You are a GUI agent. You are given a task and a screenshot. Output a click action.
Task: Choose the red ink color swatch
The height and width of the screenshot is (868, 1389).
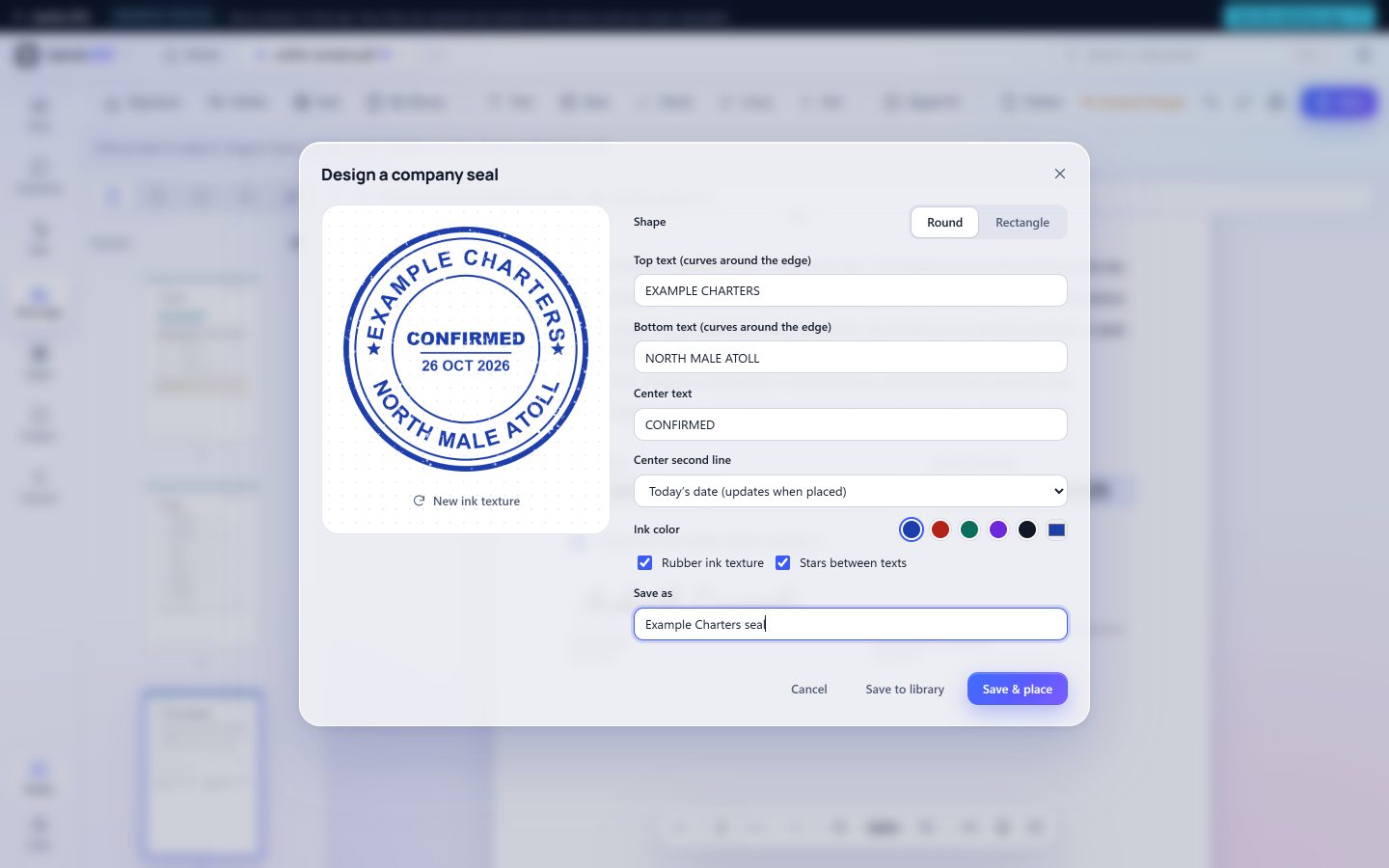[x=940, y=529]
